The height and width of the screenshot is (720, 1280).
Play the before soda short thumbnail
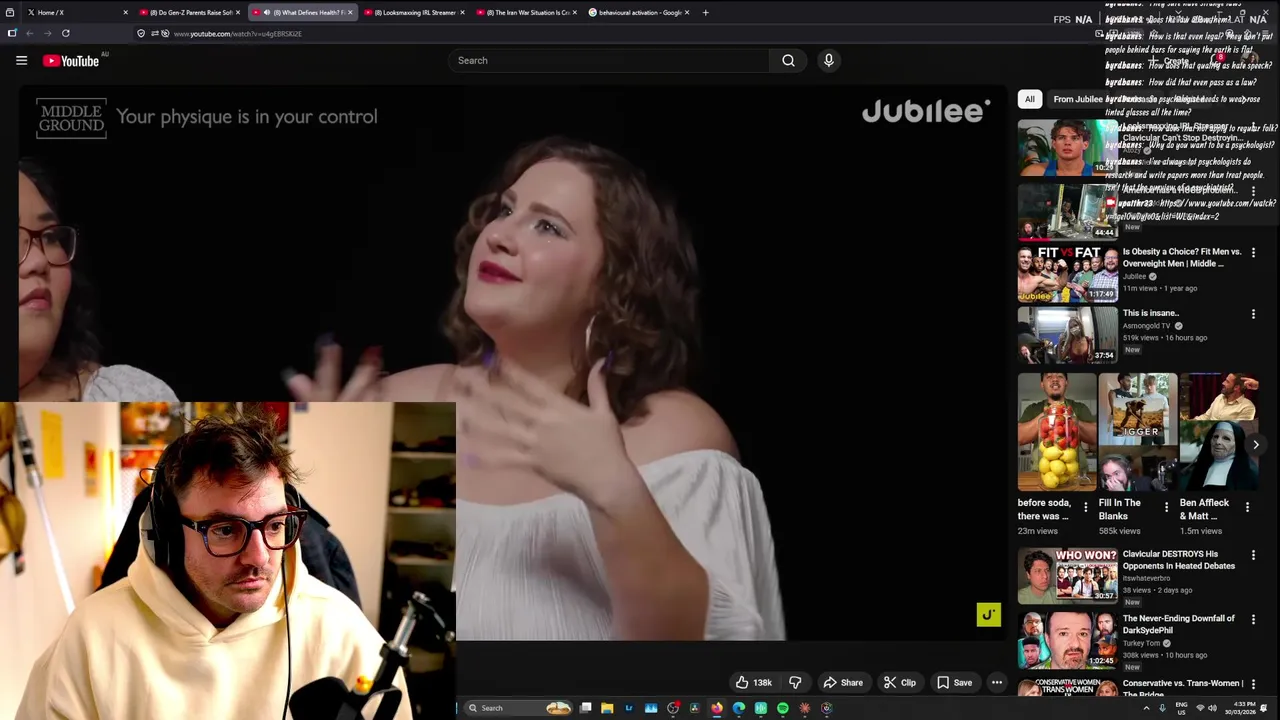click(1056, 432)
